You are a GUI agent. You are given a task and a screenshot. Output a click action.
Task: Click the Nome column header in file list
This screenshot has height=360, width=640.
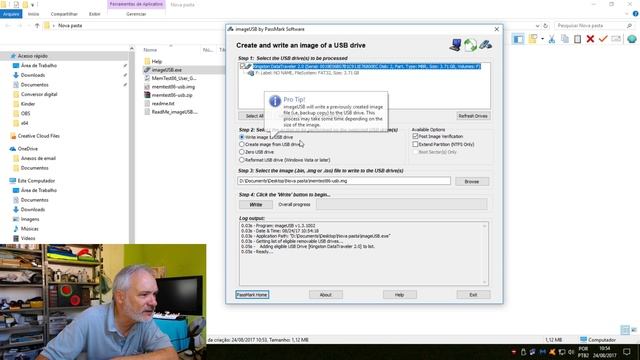click(x=150, y=50)
